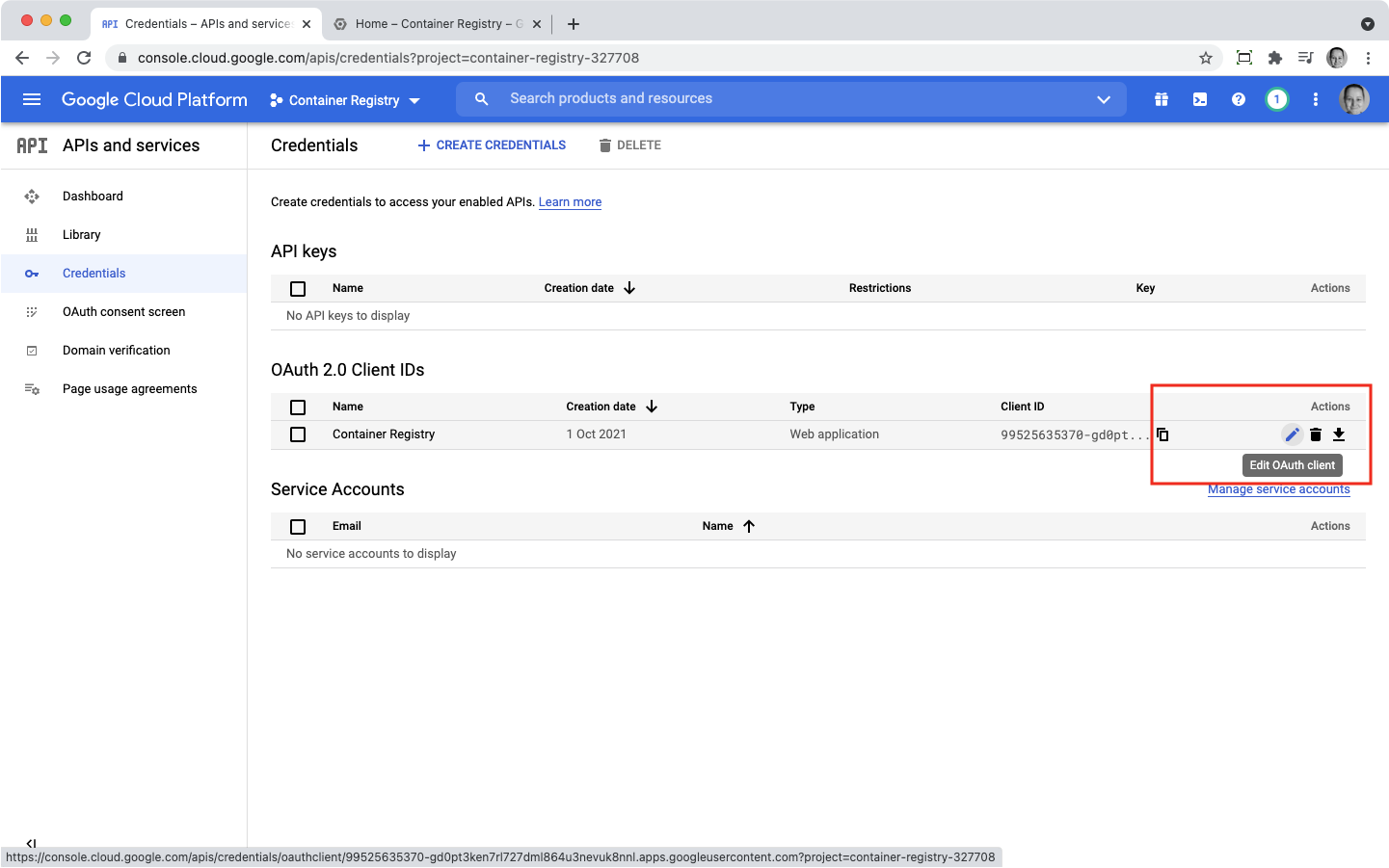Open the media control icon in Chrome toolbar

(1306, 58)
